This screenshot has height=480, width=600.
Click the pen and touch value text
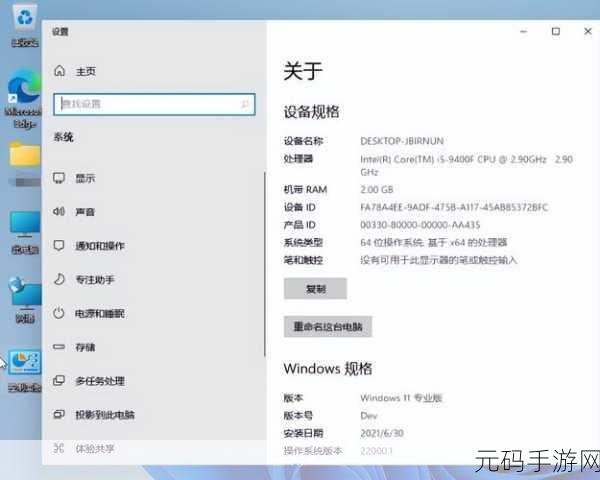pyautogui.click(x=439, y=260)
